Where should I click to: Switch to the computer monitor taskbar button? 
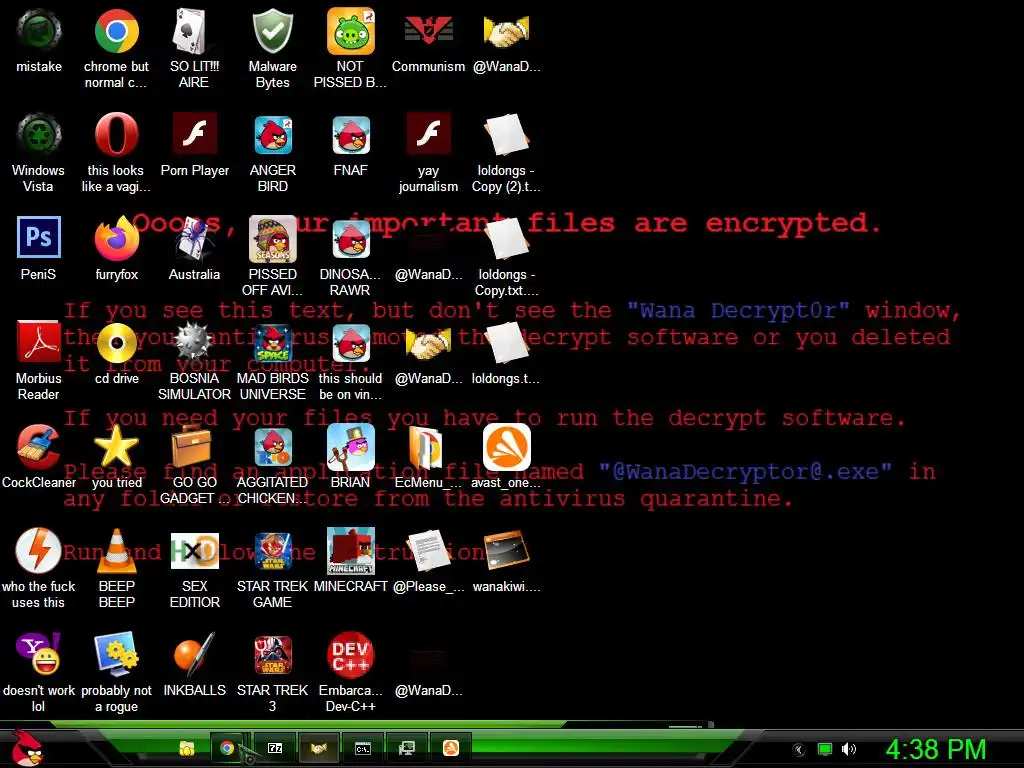[x=406, y=748]
